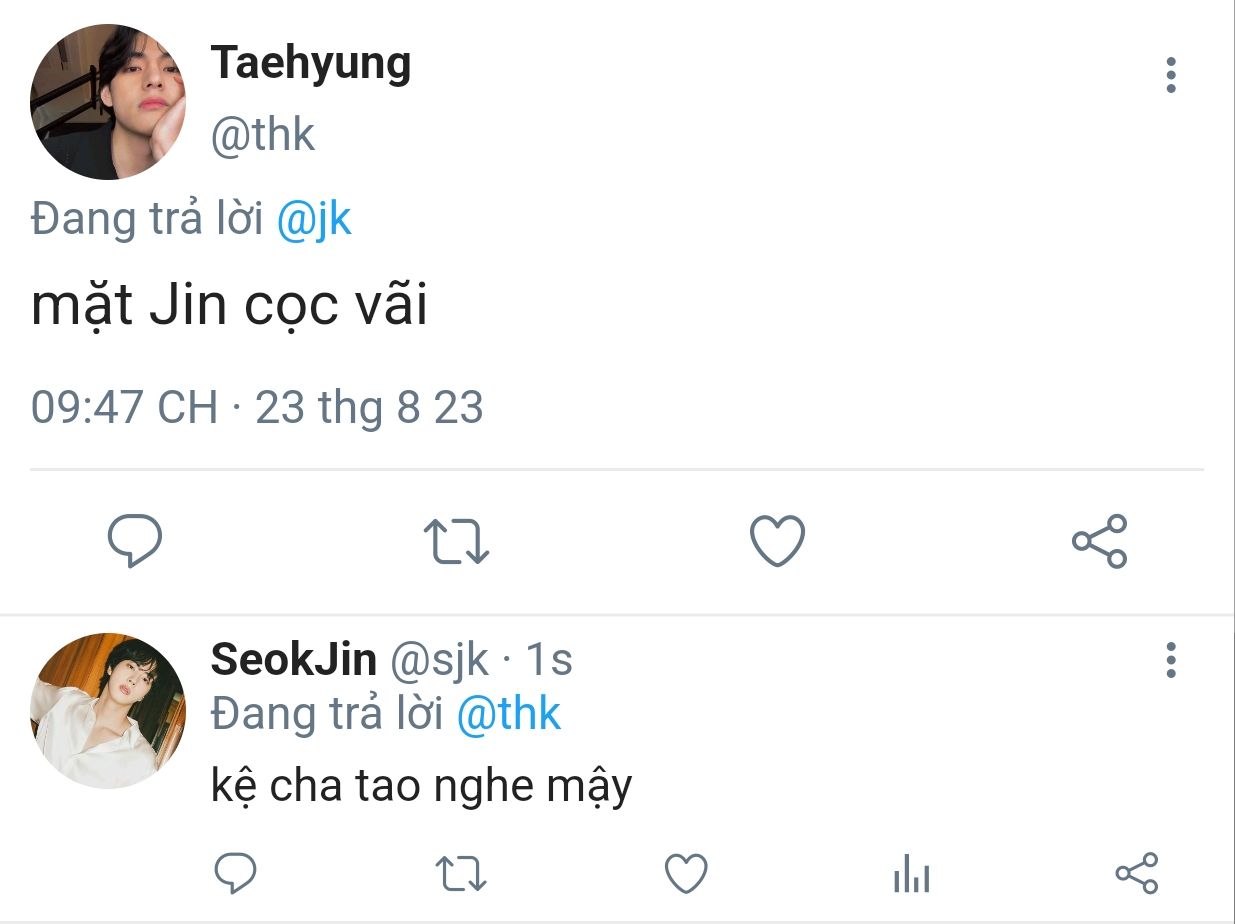Screen dimensions: 1235x924
Task: Open the blue @thk mention link
Action: [508, 714]
